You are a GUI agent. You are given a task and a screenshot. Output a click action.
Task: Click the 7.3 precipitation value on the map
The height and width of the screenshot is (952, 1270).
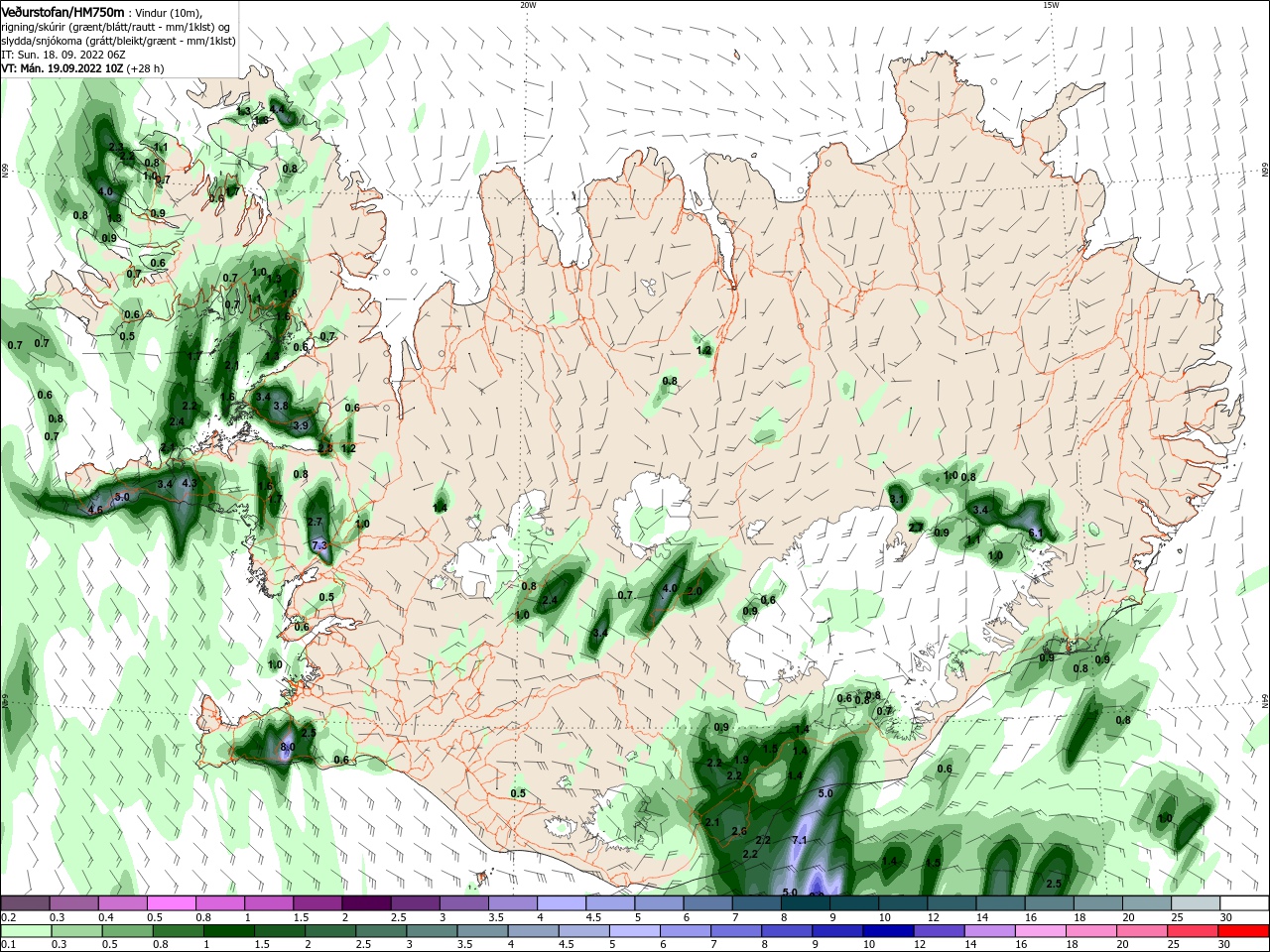pyautogui.click(x=319, y=545)
